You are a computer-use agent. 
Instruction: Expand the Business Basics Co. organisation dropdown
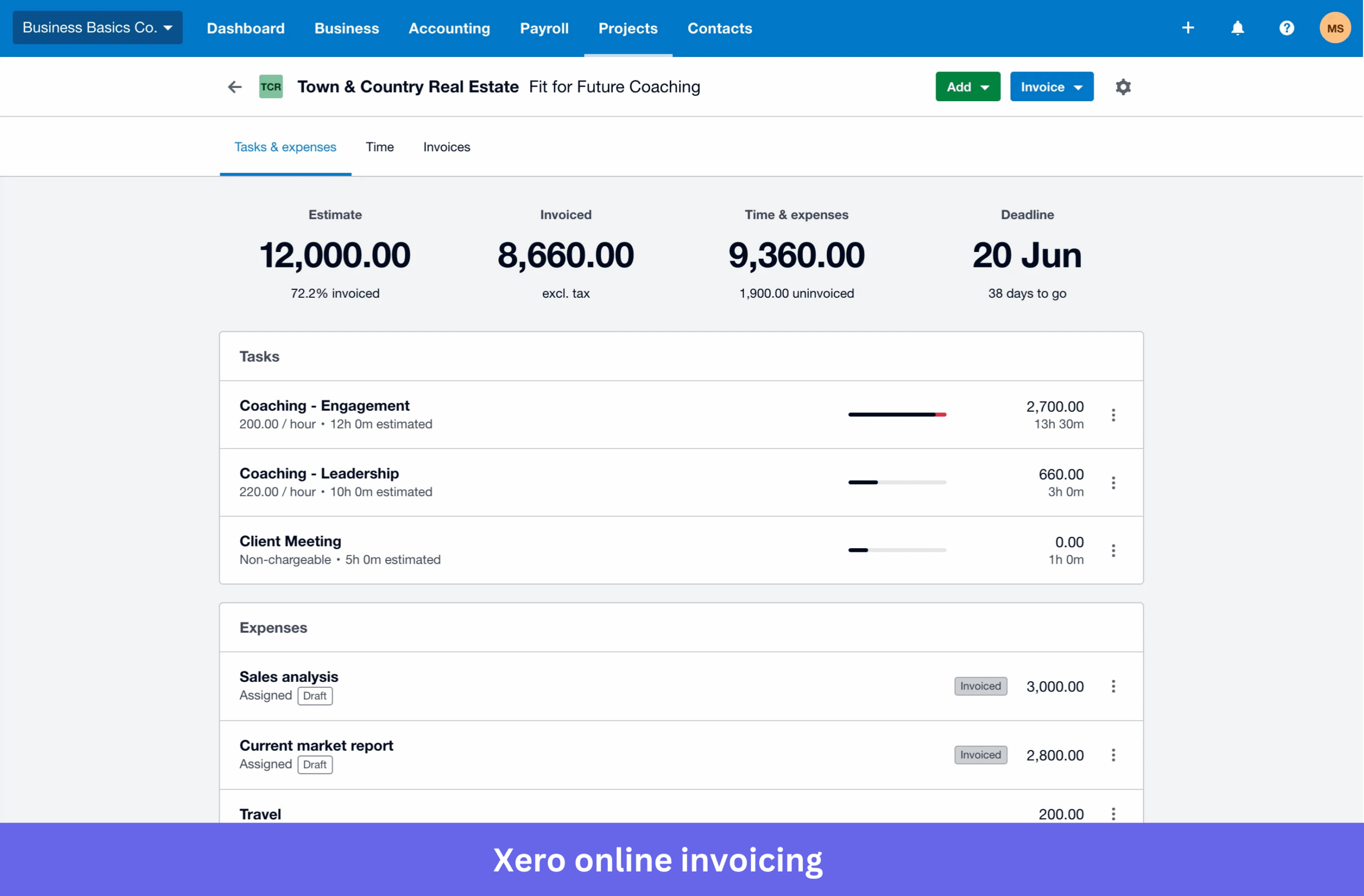[x=98, y=28]
